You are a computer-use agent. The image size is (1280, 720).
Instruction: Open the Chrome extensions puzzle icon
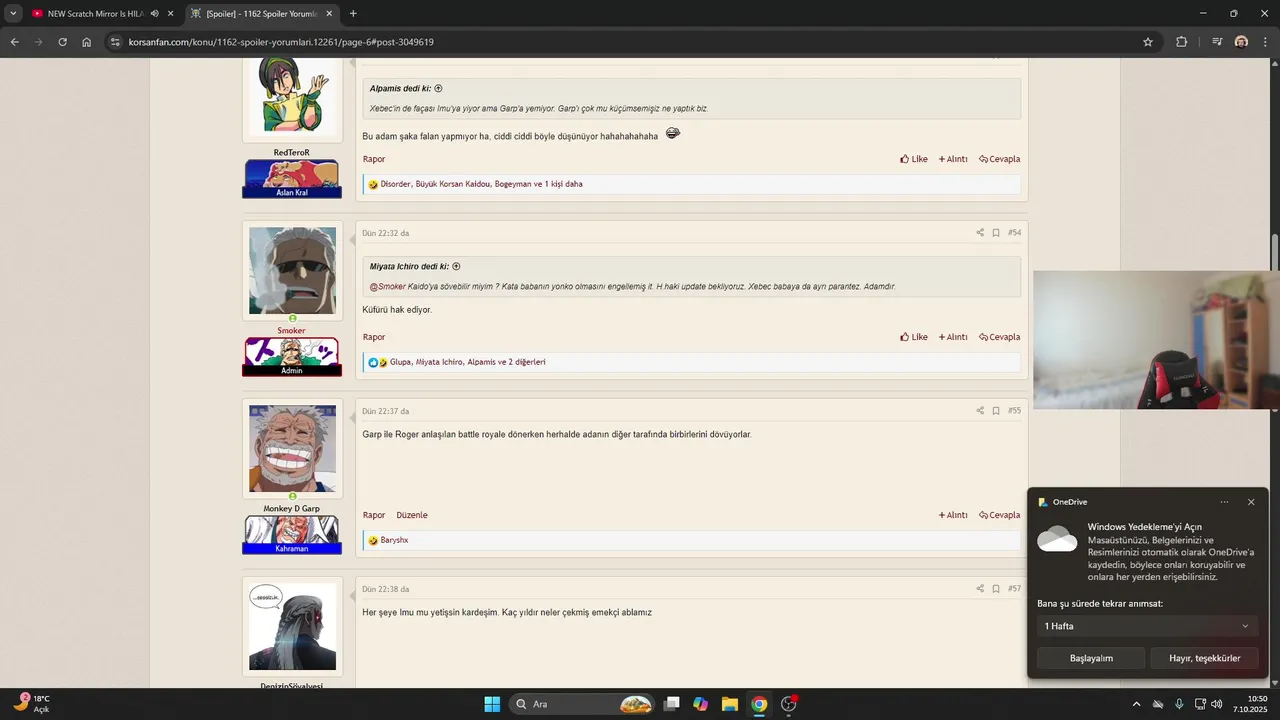1182,42
